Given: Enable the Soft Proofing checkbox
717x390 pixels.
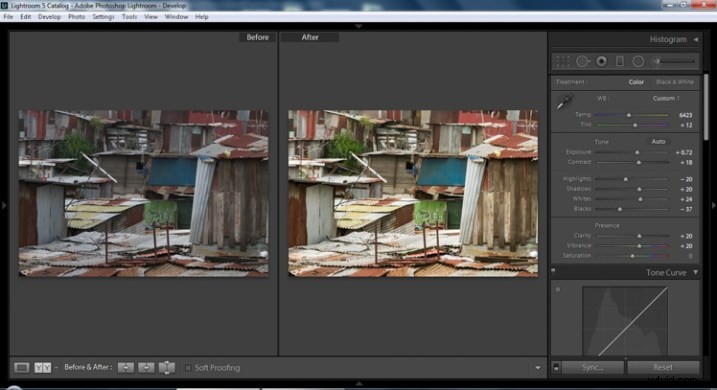Looking at the screenshot, I should (188, 368).
